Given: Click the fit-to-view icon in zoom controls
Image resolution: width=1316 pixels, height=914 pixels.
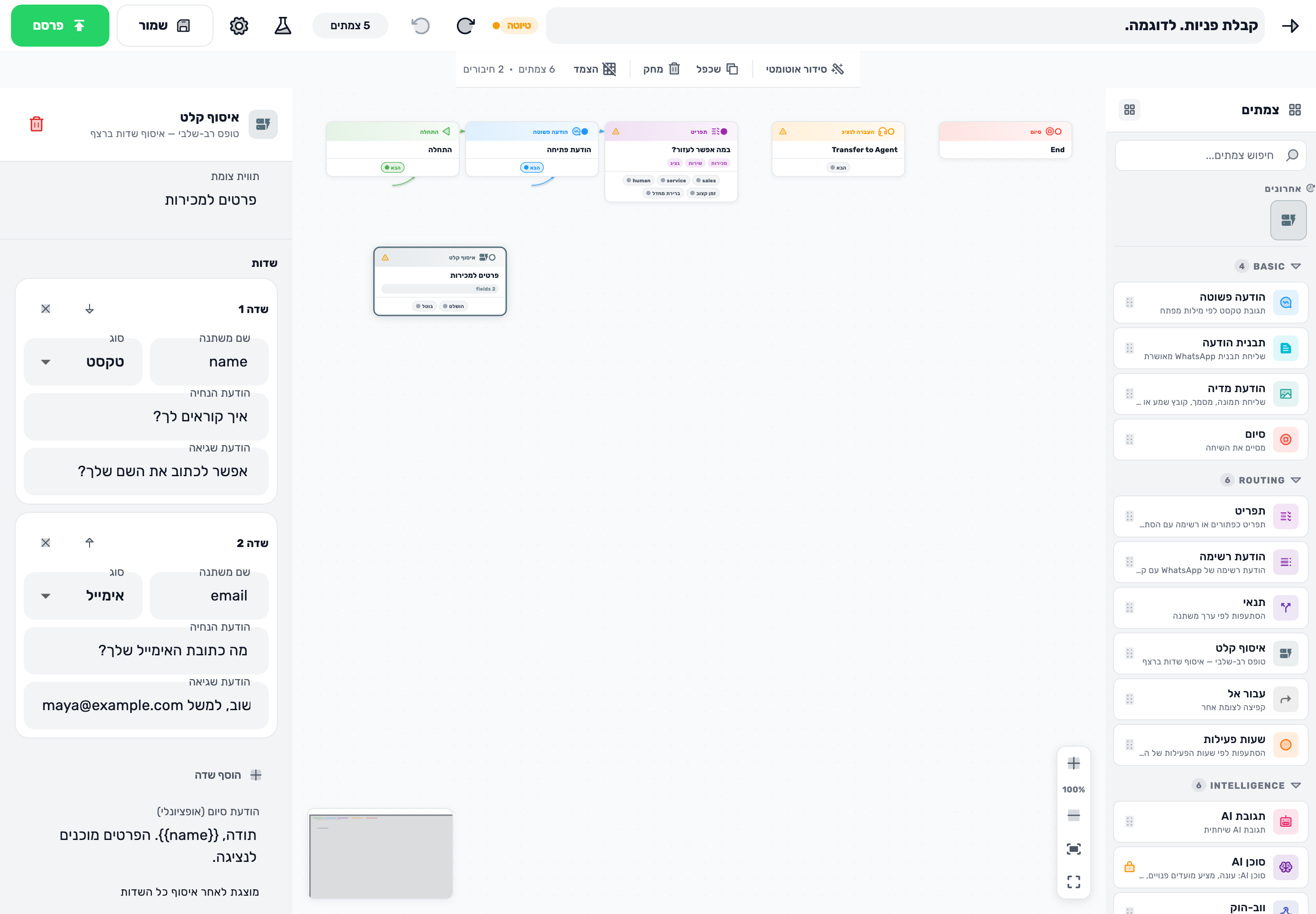Looking at the screenshot, I should click(1074, 849).
